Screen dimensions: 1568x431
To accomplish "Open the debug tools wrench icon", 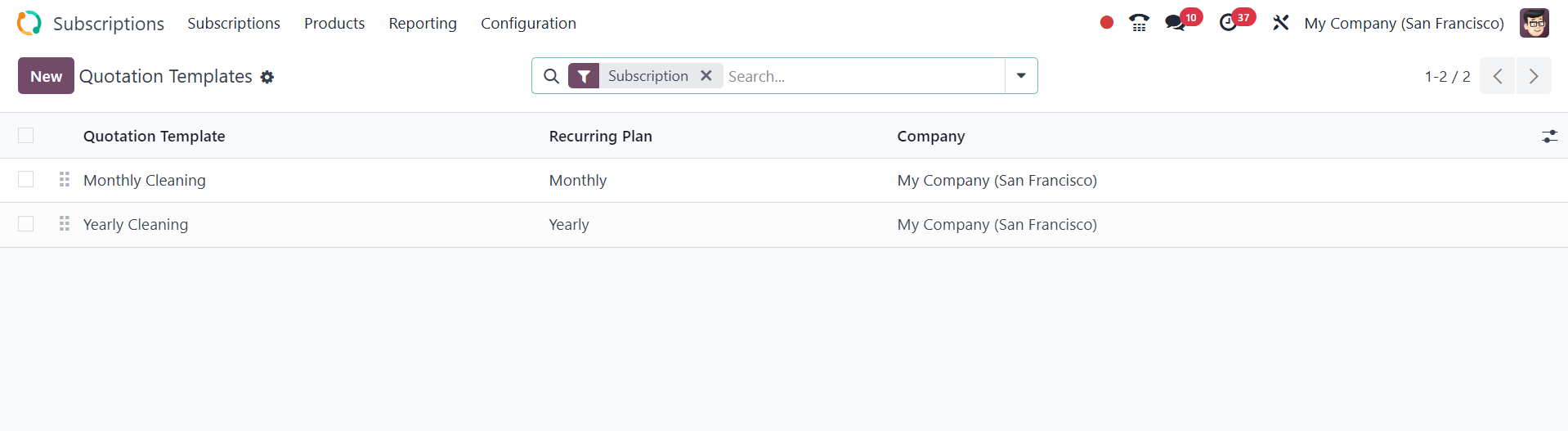I will click(x=1280, y=23).
